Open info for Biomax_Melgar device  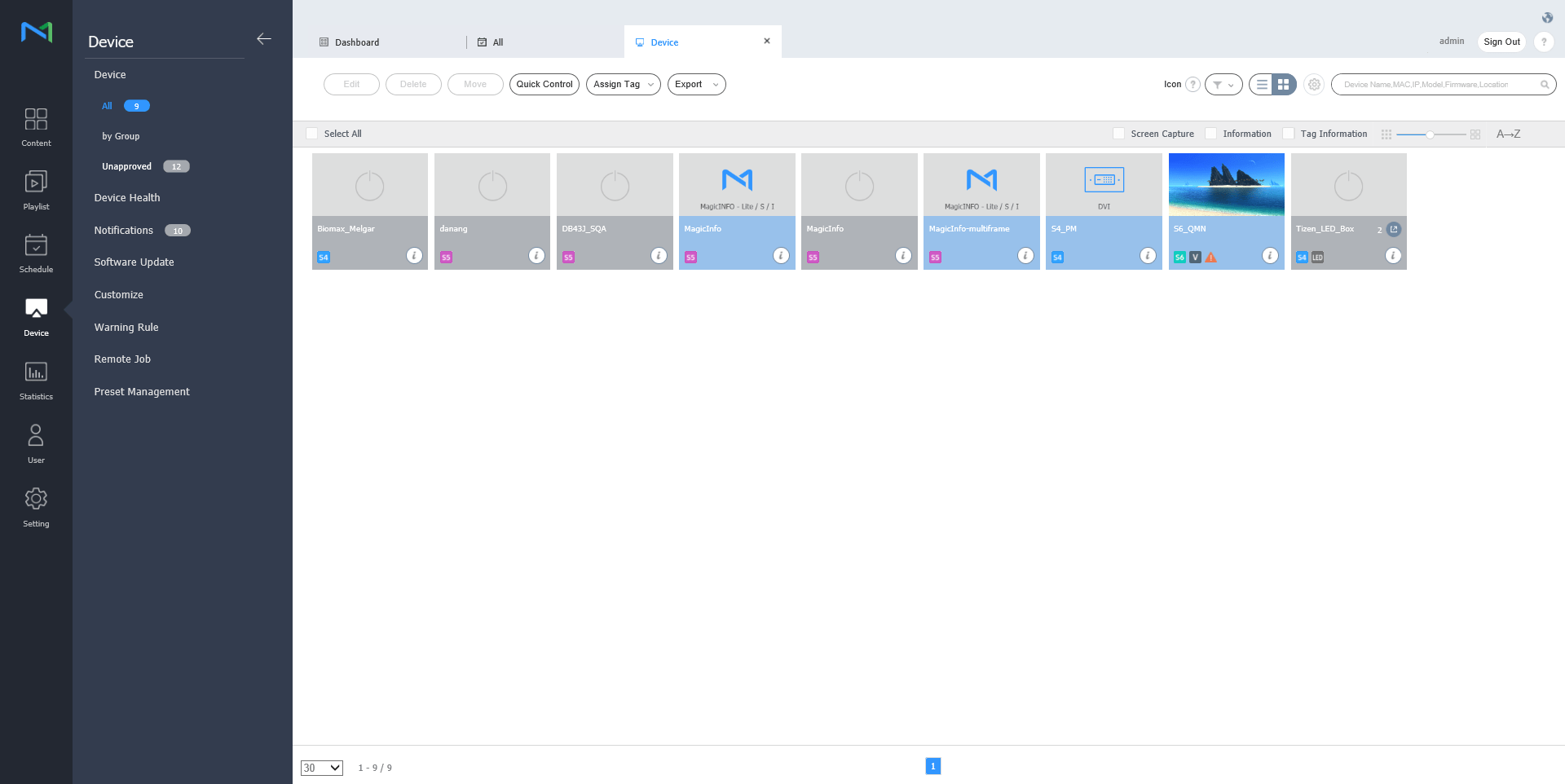[x=414, y=256]
